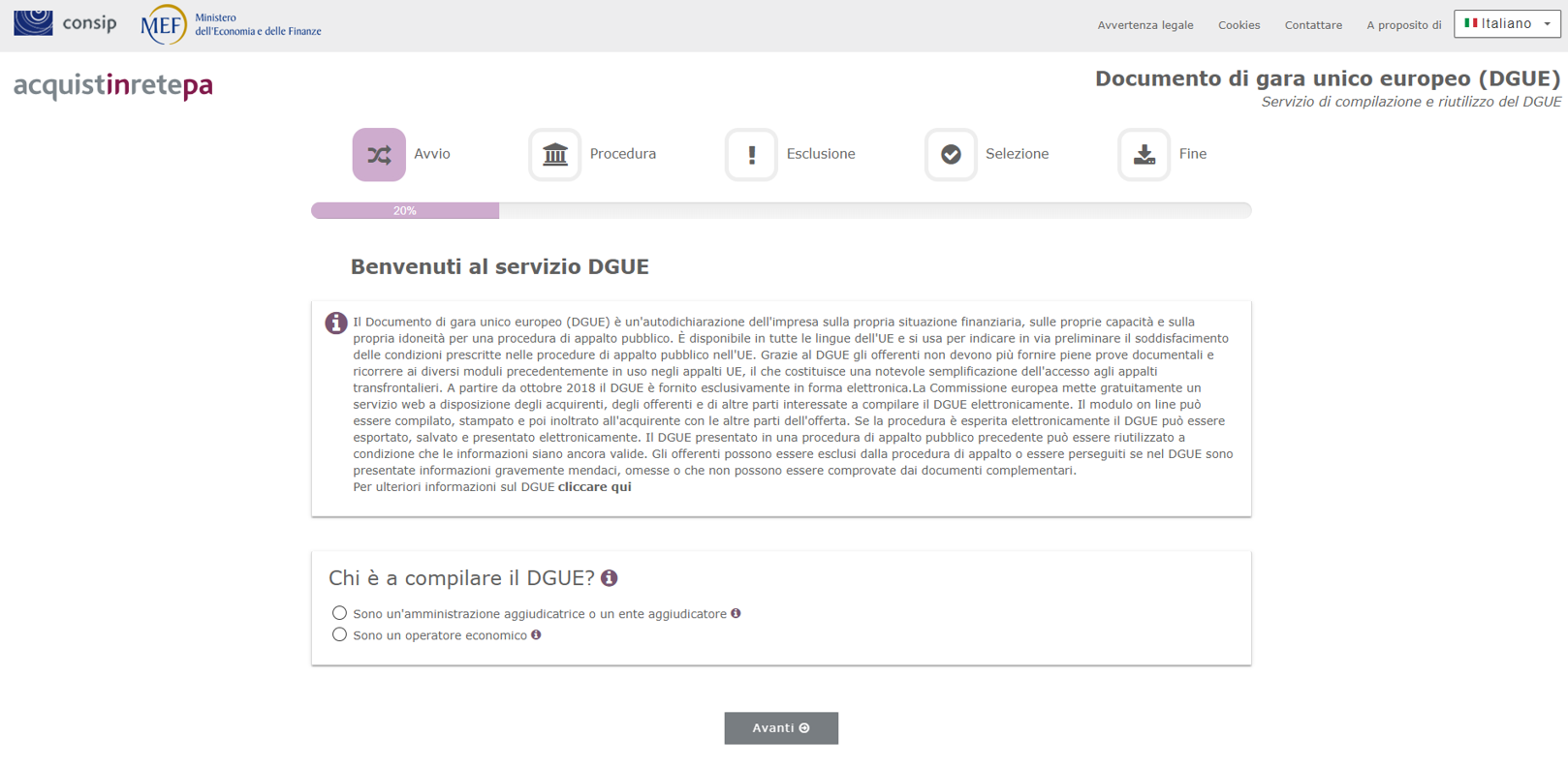This screenshot has width=1568, height=770.
Task: Click the acquistinretepa logo
Action: 113,85
